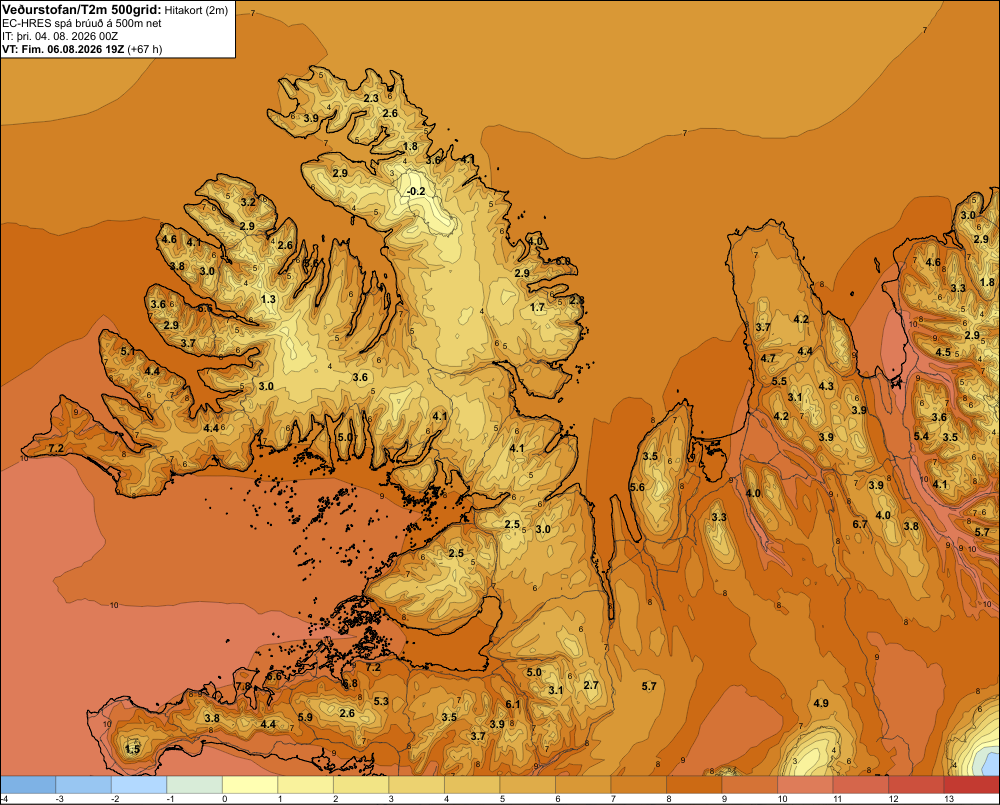
Task: Click the pale green legend swatch between -1 and 0
Action: [x=195, y=785]
